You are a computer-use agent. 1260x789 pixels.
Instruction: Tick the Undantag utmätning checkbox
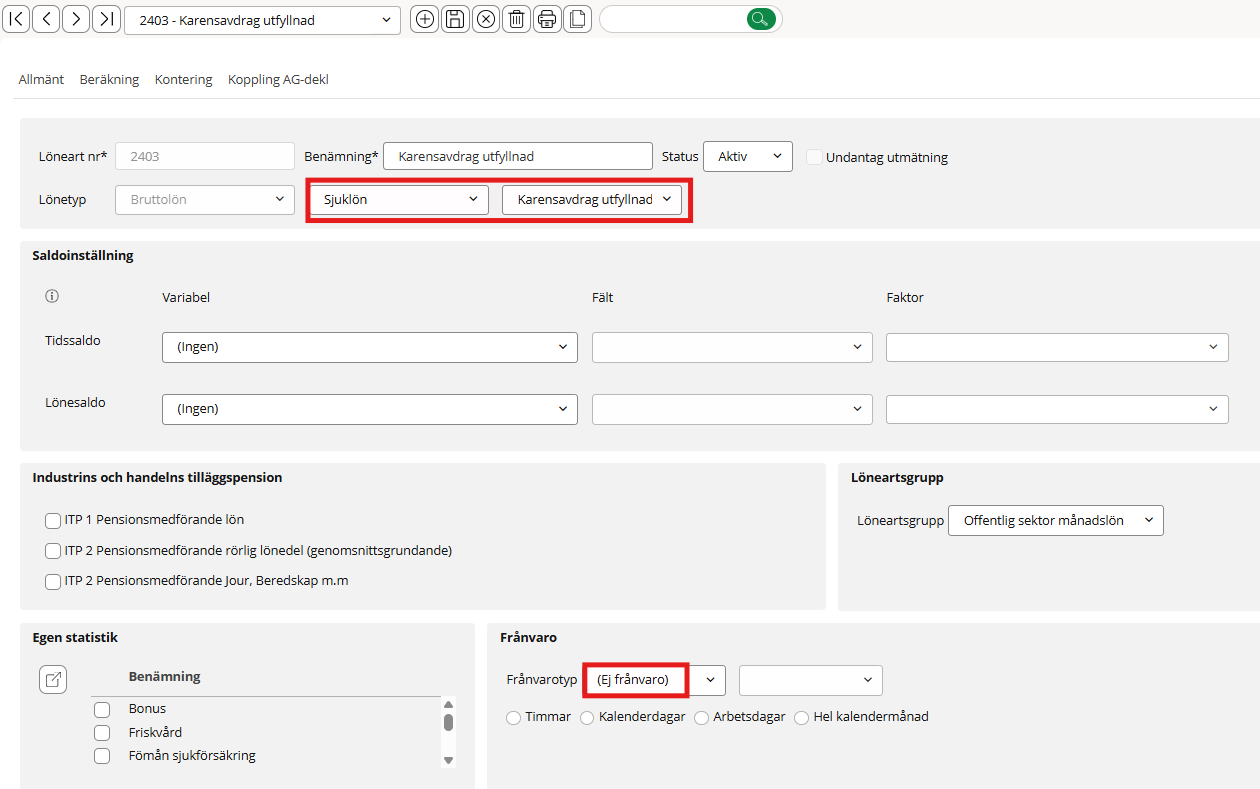tap(814, 157)
